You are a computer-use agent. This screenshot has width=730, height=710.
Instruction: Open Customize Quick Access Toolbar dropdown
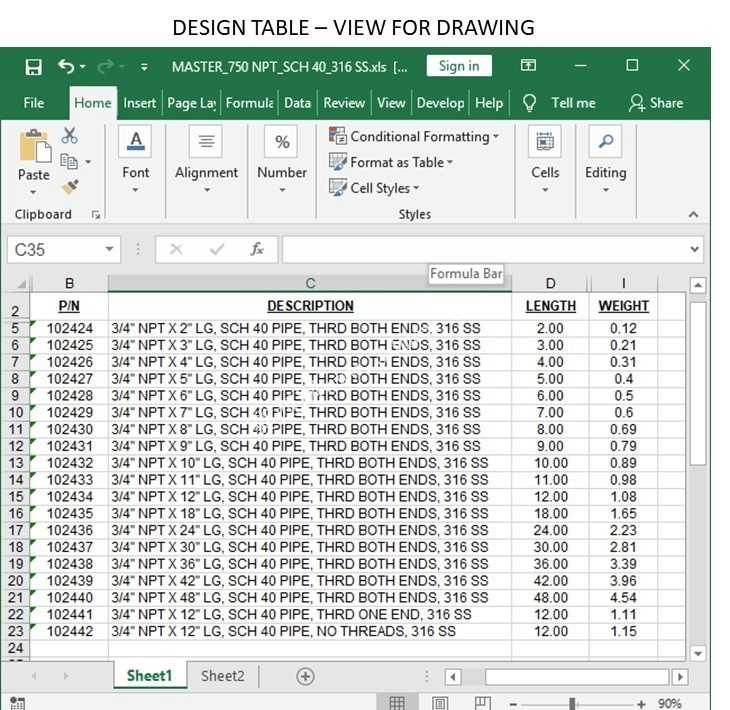(x=144, y=67)
